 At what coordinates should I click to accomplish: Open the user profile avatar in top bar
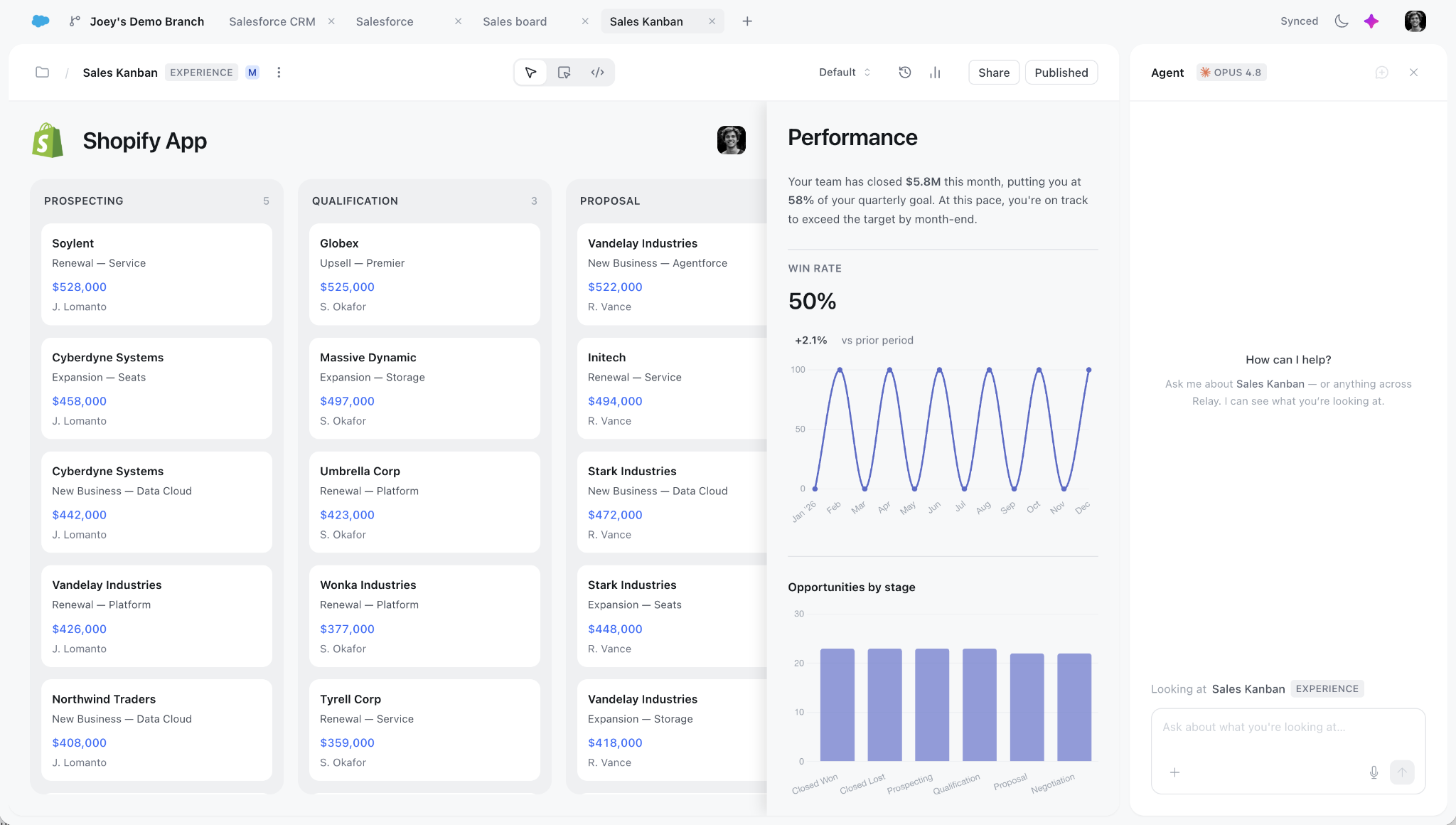(1415, 21)
